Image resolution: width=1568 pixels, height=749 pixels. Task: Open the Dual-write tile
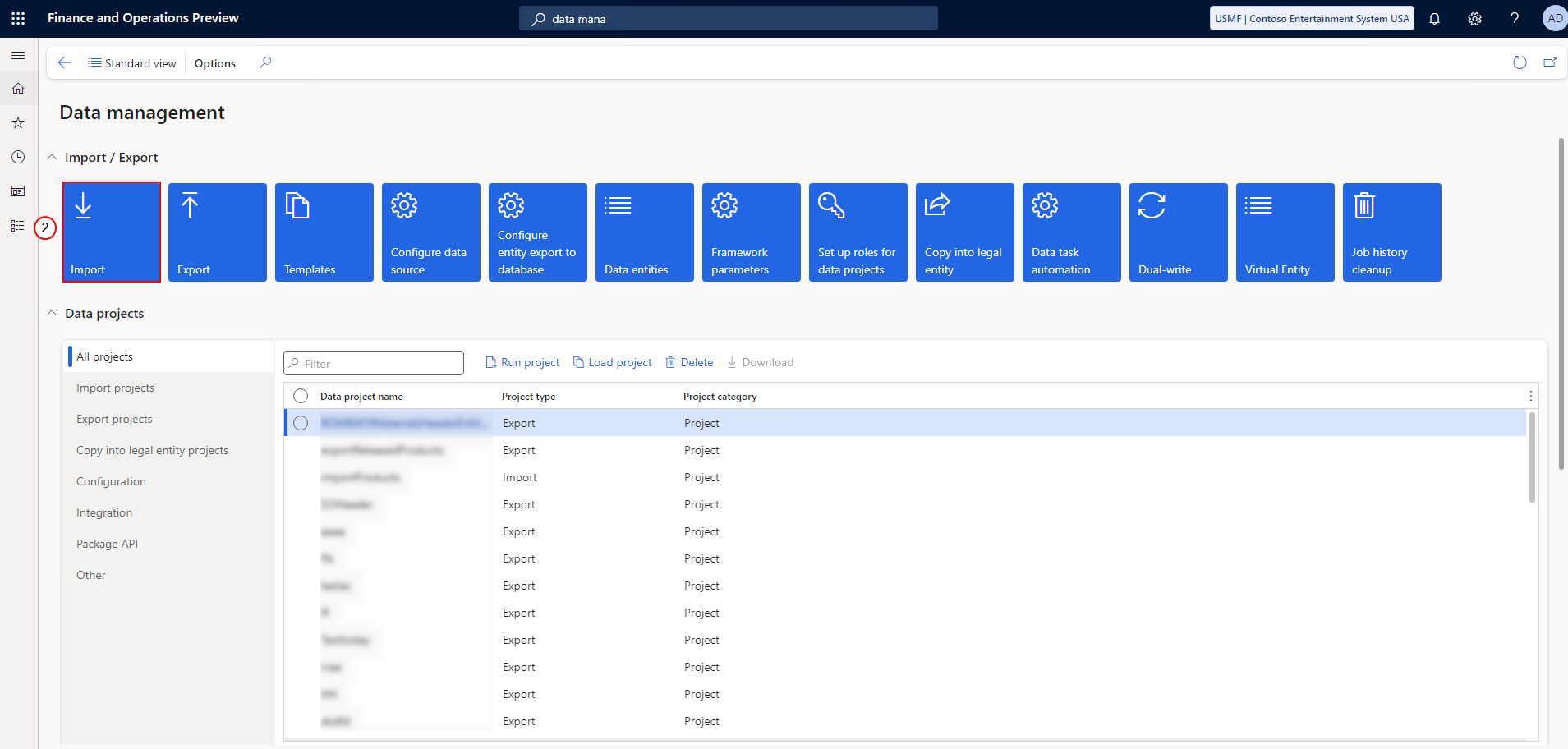[1179, 232]
